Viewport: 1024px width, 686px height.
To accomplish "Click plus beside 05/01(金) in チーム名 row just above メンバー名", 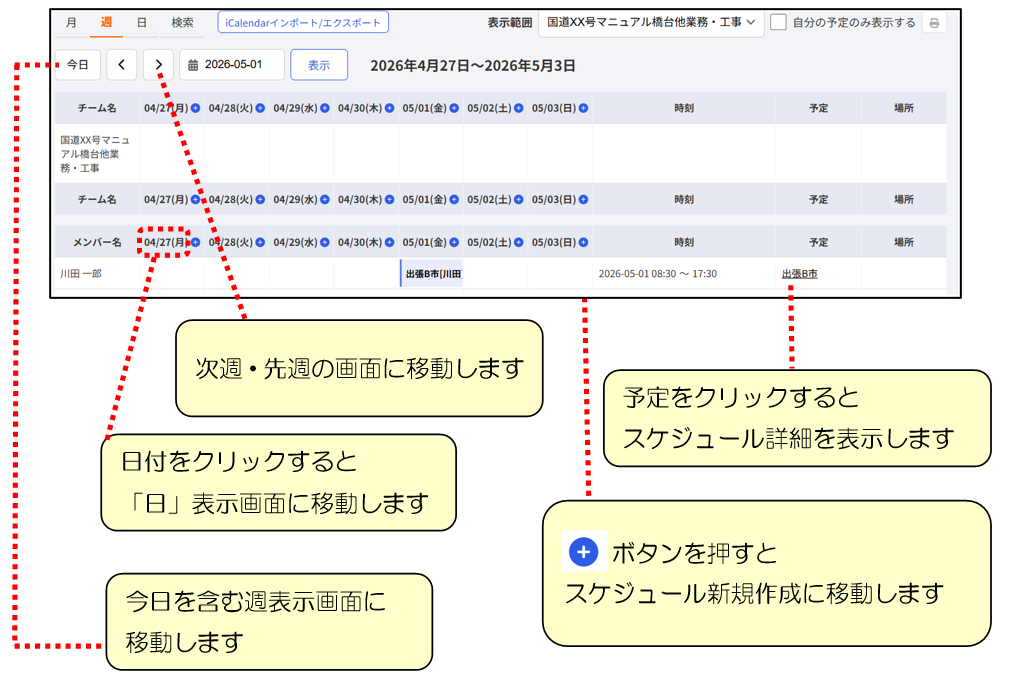I will [454, 199].
